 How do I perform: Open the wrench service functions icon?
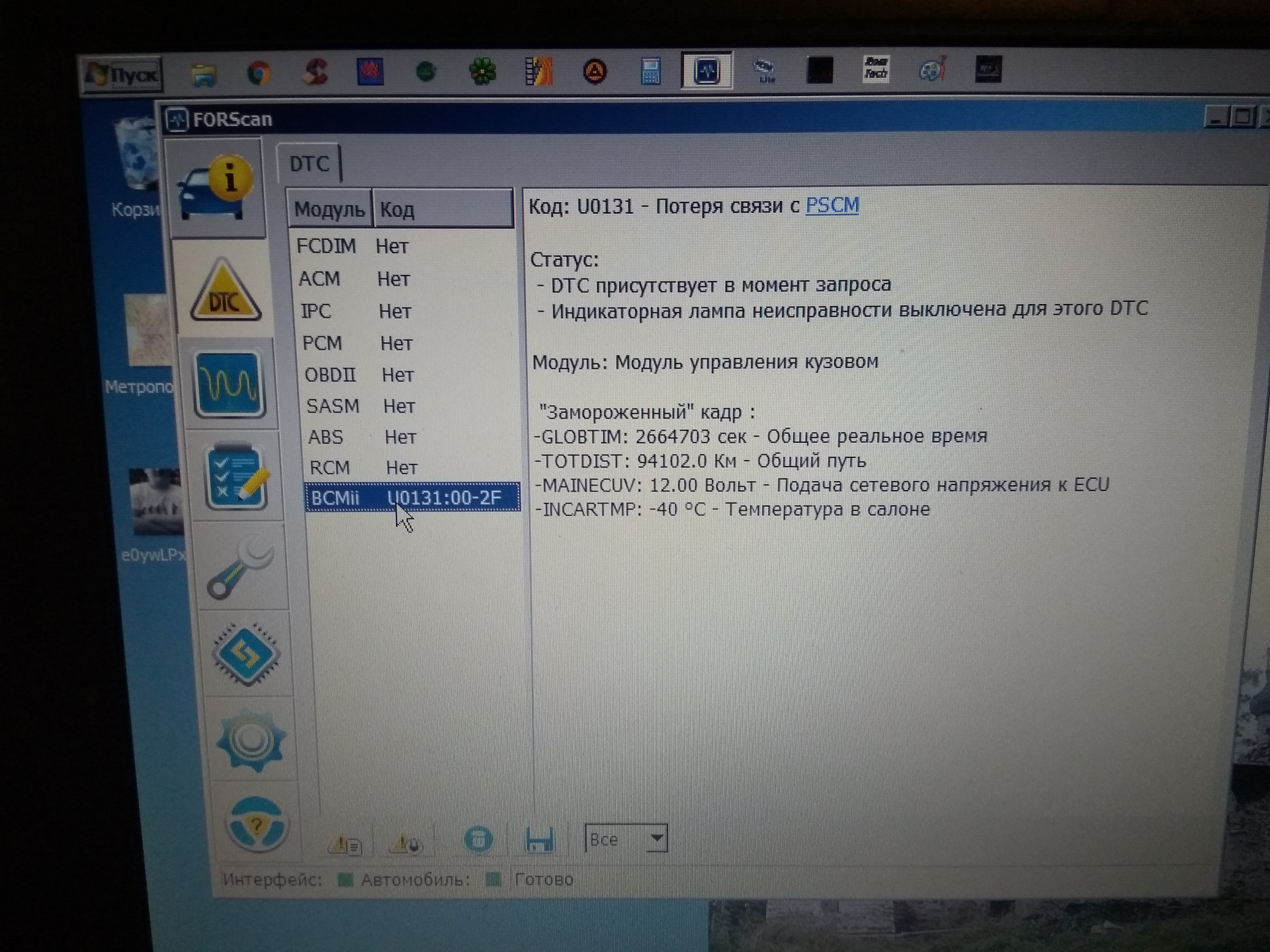240,567
